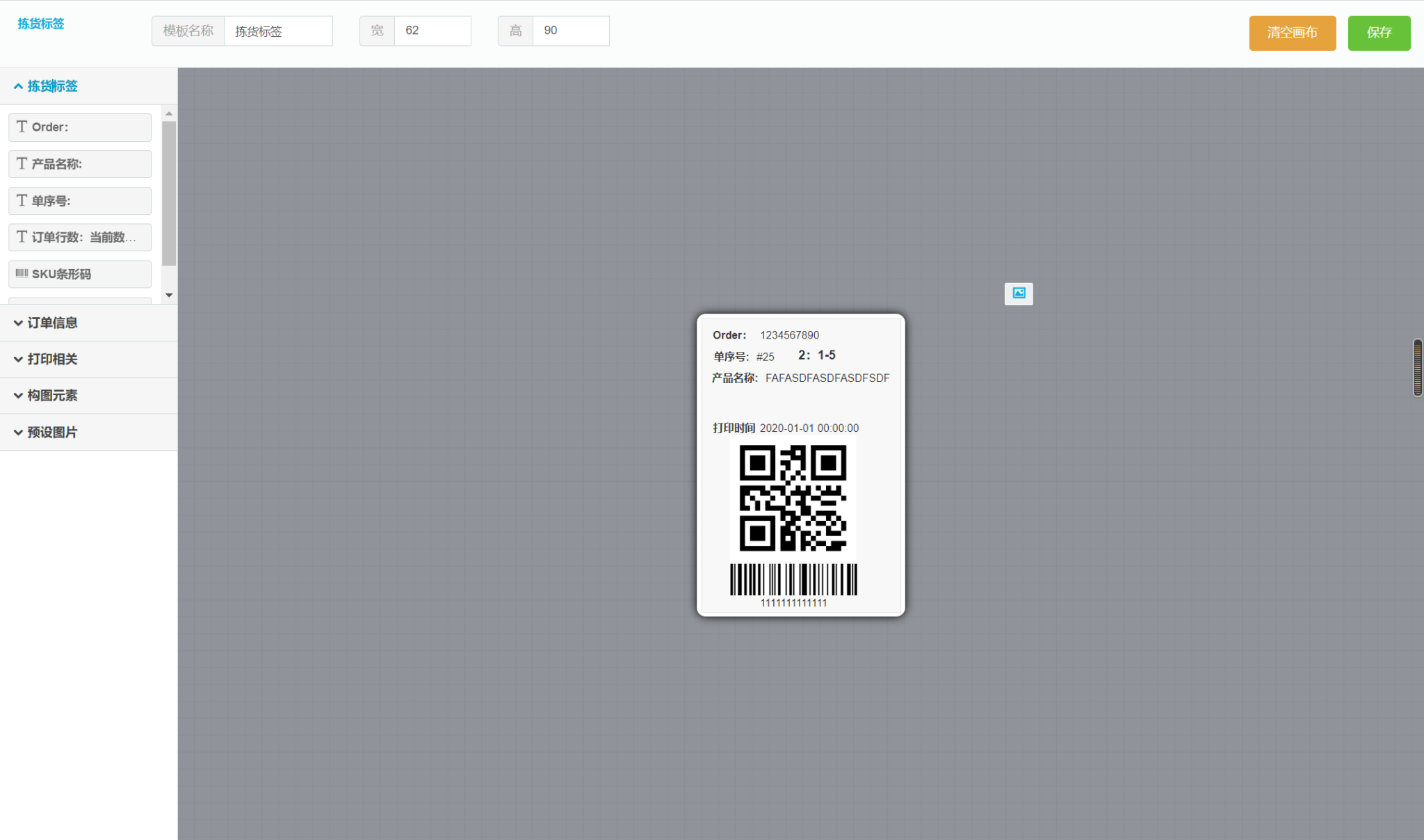Select the barcode at label bottom
The width and height of the screenshot is (1424, 840).
coord(793,580)
